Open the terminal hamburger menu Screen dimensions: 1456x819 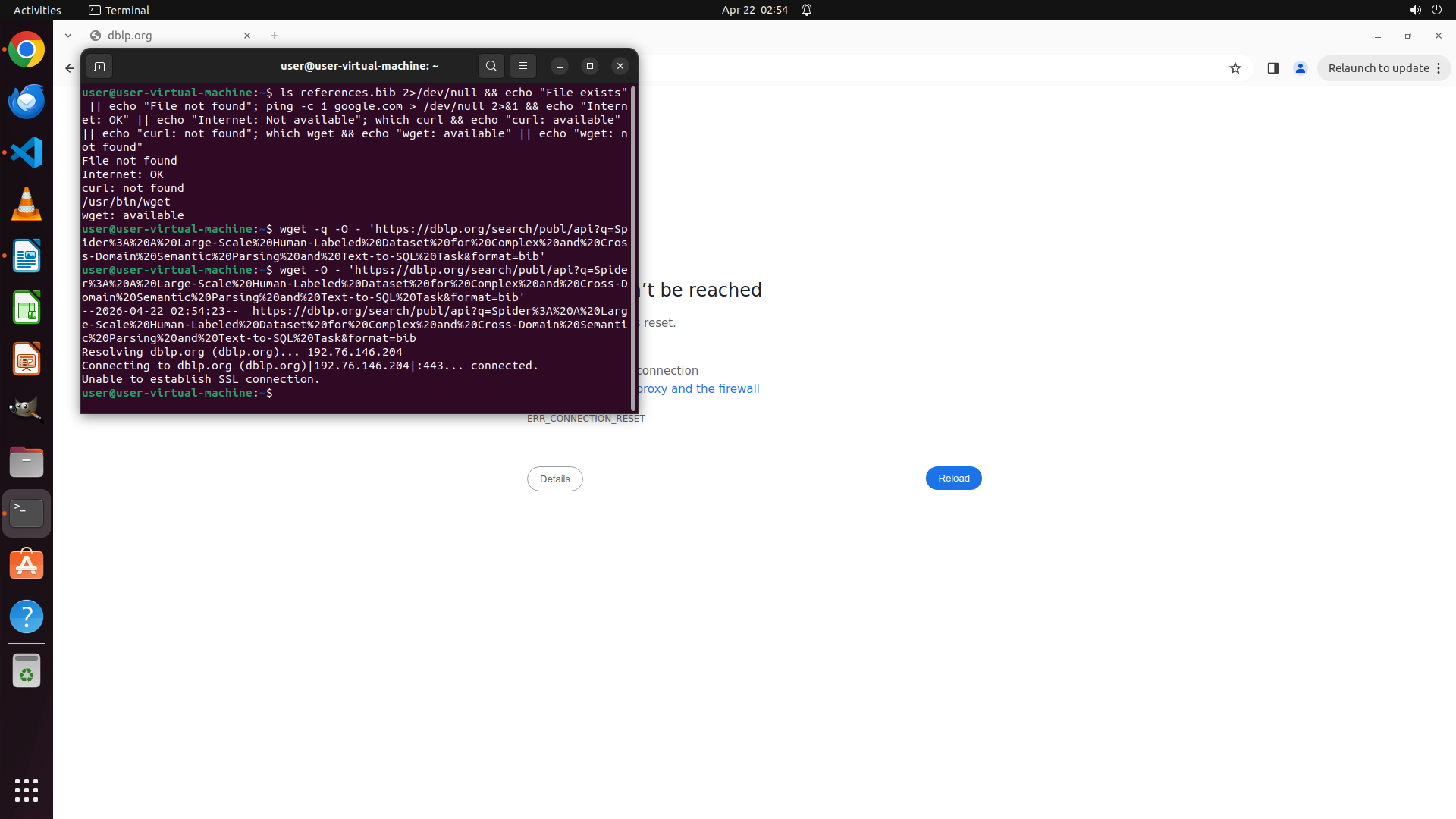pos(523,66)
